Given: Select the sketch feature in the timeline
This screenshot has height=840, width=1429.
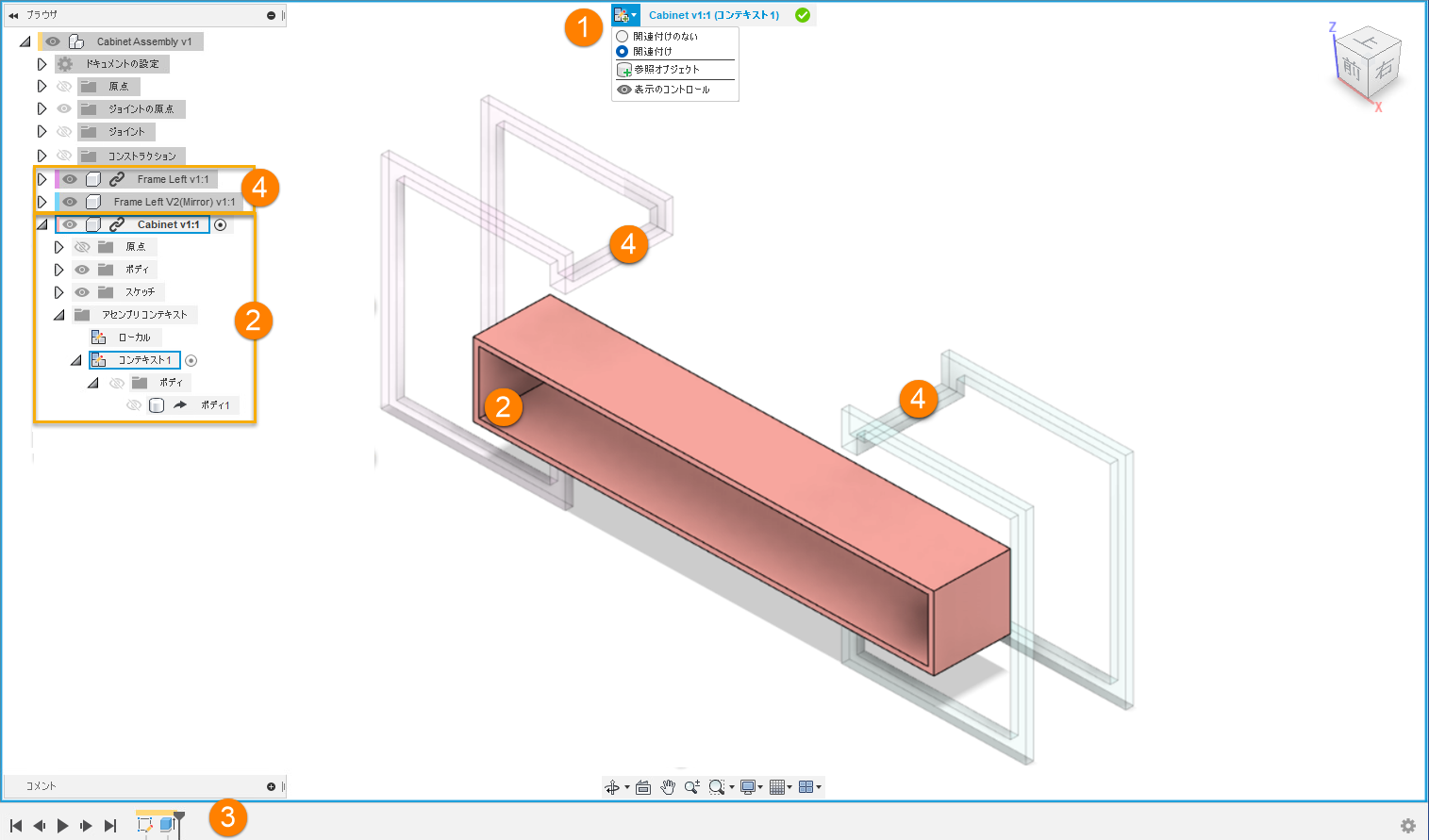Looking at the screenshot, I should (144, 824).
